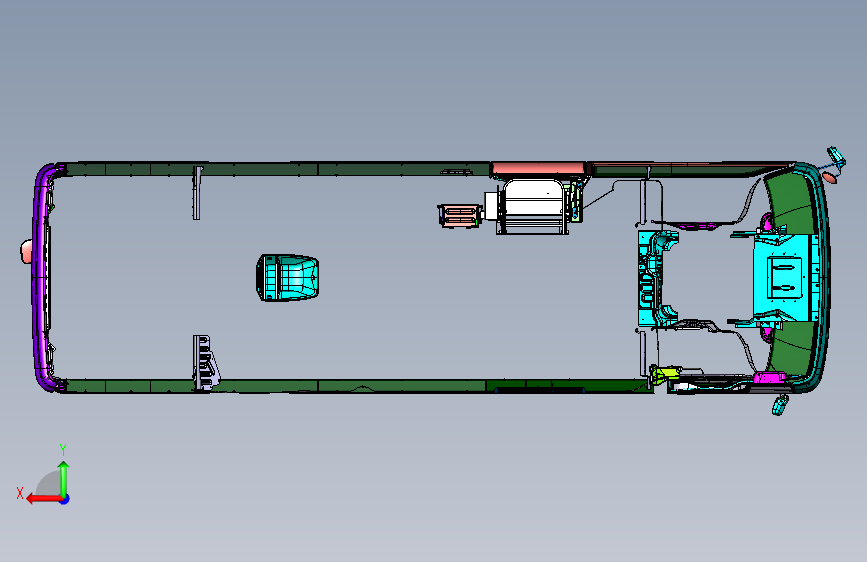This screenshot has height=562, width=867.
Task: Click the green Y axis arrow of the triad
Action: [64, 478]
